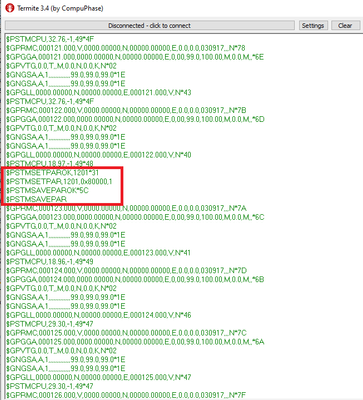Click the $PSTMCPU,18.97,-1,49*48 line
Screen dimensions: 363x400
pos(50,163)
